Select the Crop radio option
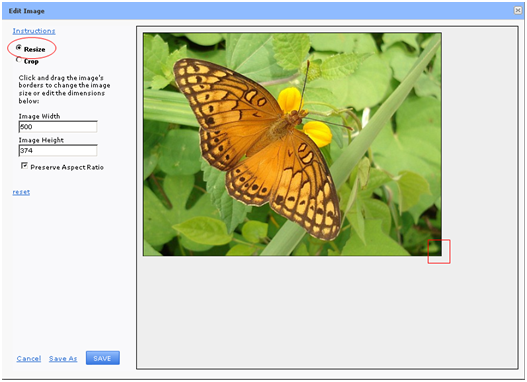This screenshot has width=527, height=382. [19, 60]
